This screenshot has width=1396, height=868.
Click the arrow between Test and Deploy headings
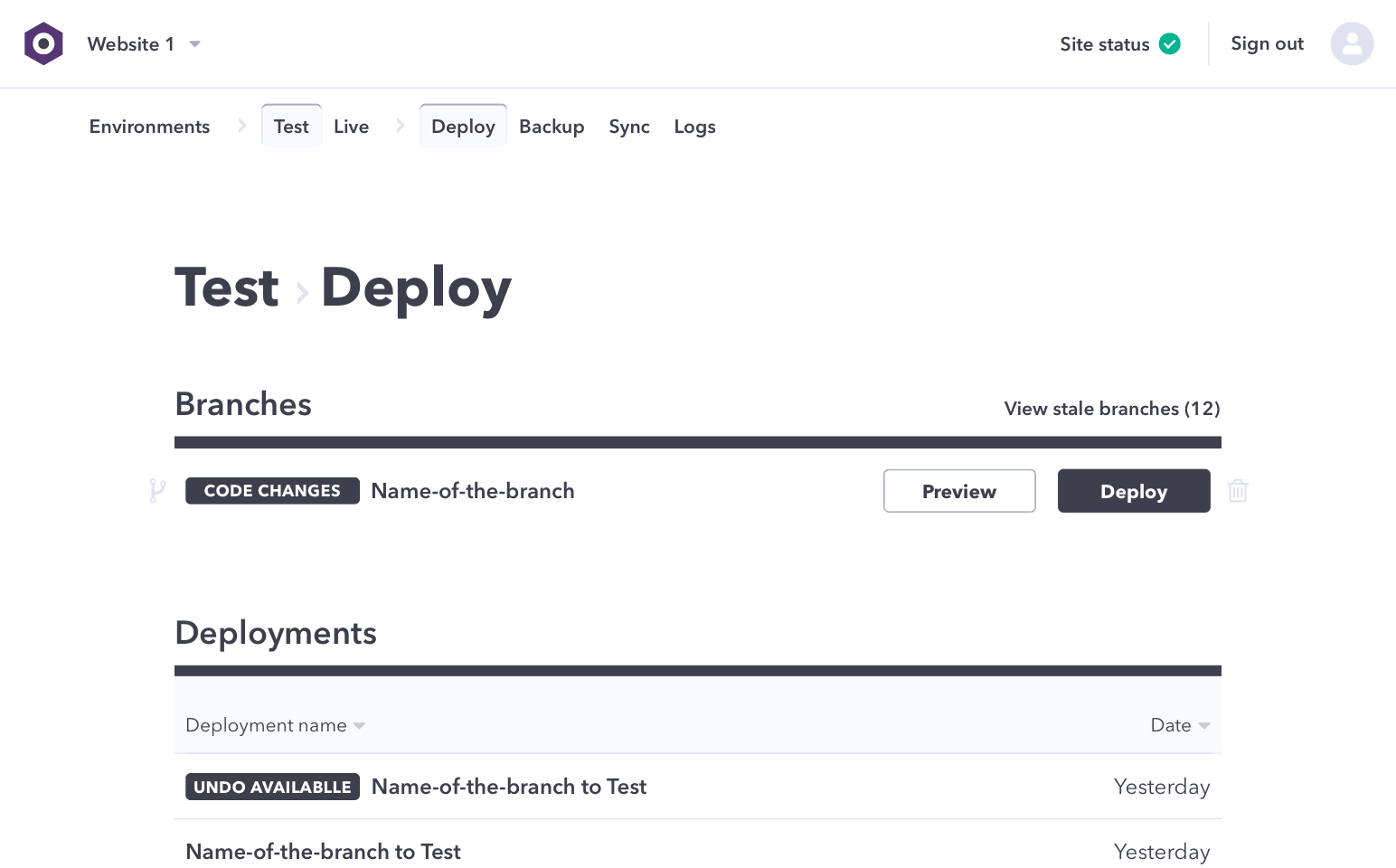(302, 293)
